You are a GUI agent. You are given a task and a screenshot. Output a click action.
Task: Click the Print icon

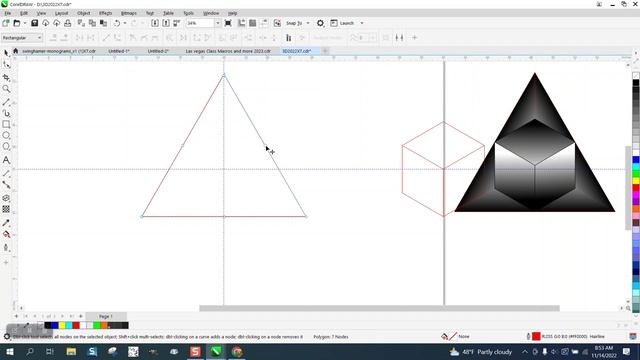click(x=68, y=23)
